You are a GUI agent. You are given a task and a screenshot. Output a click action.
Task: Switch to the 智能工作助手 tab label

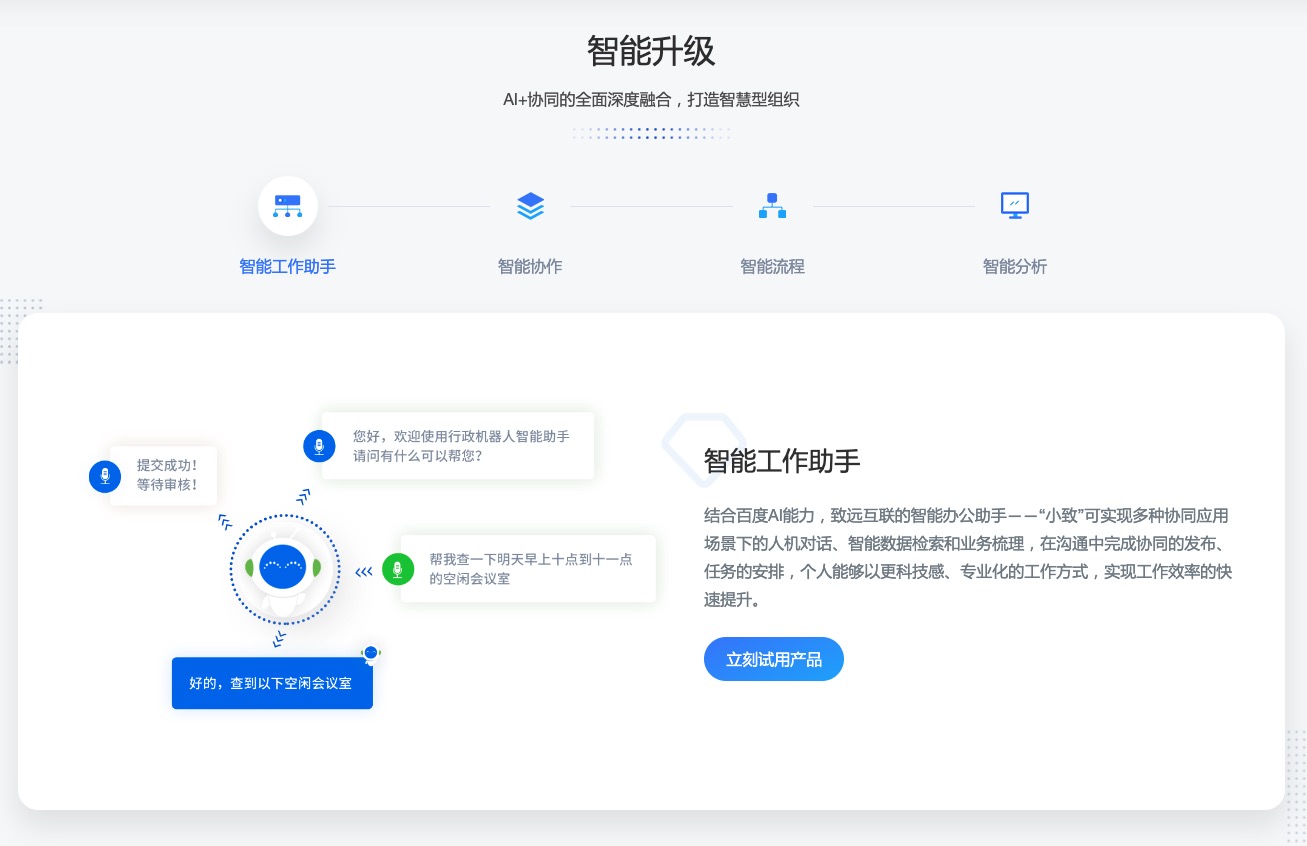pos(288,267)
